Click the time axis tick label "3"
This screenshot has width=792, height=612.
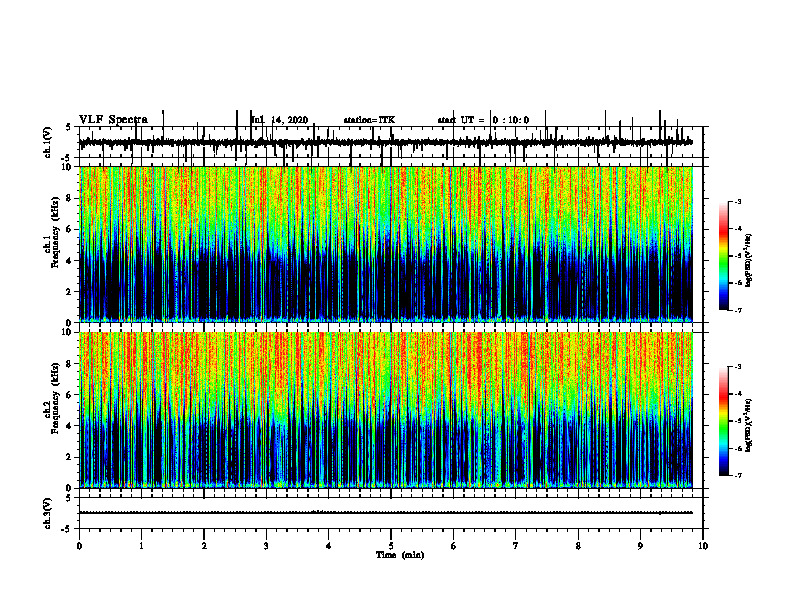[266, 546]
